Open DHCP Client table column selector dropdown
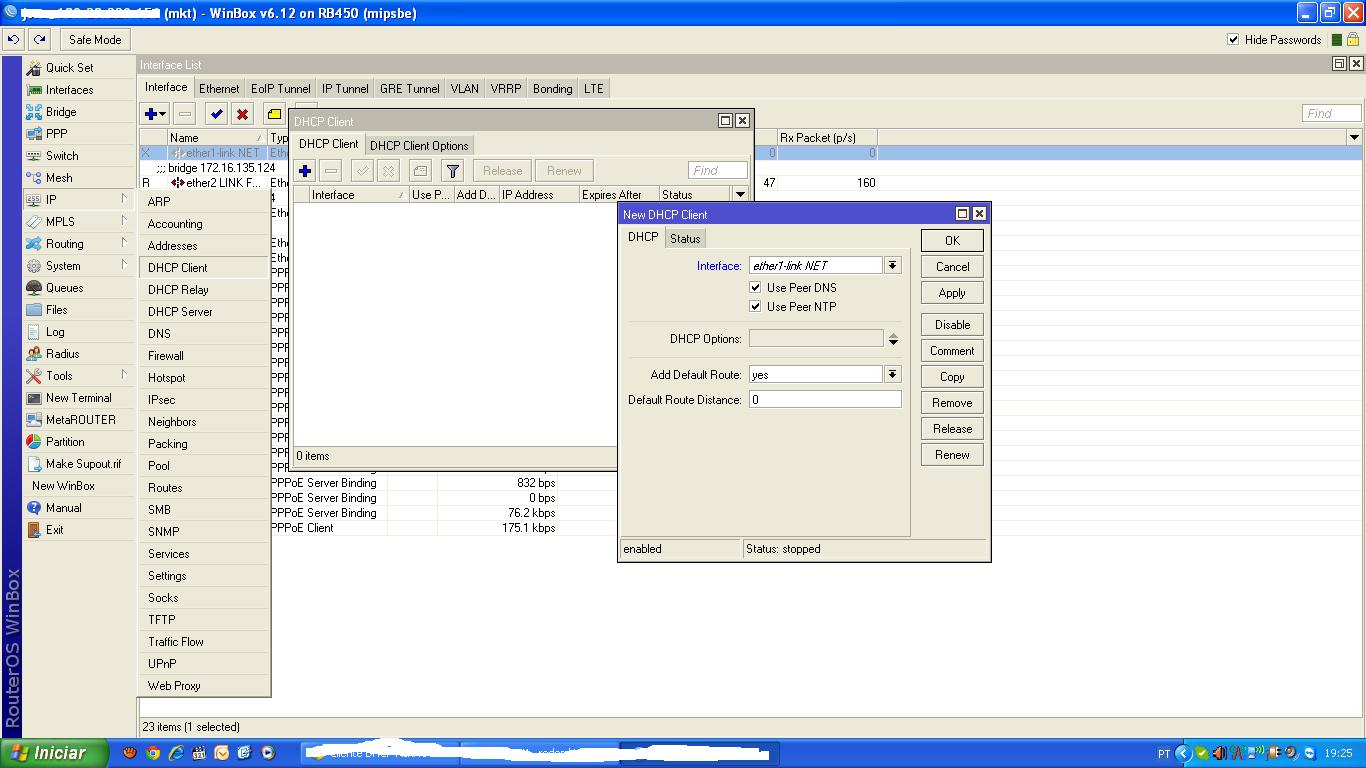The width and height of the screenshot is (1366, 768). point(741,195)
